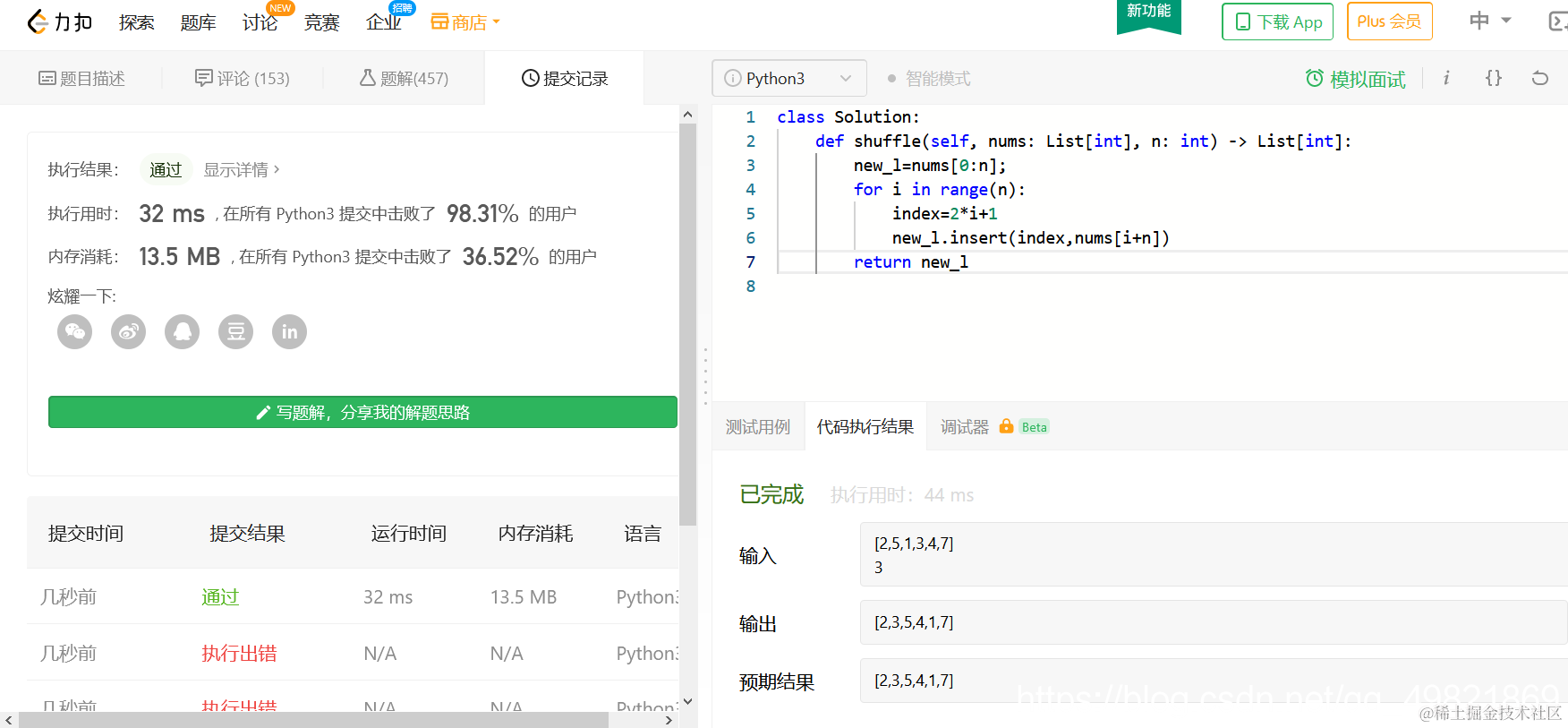Switch to 测试用例 tab
Viewport: 1568px width, 728px height.
[x=758, y=427]
